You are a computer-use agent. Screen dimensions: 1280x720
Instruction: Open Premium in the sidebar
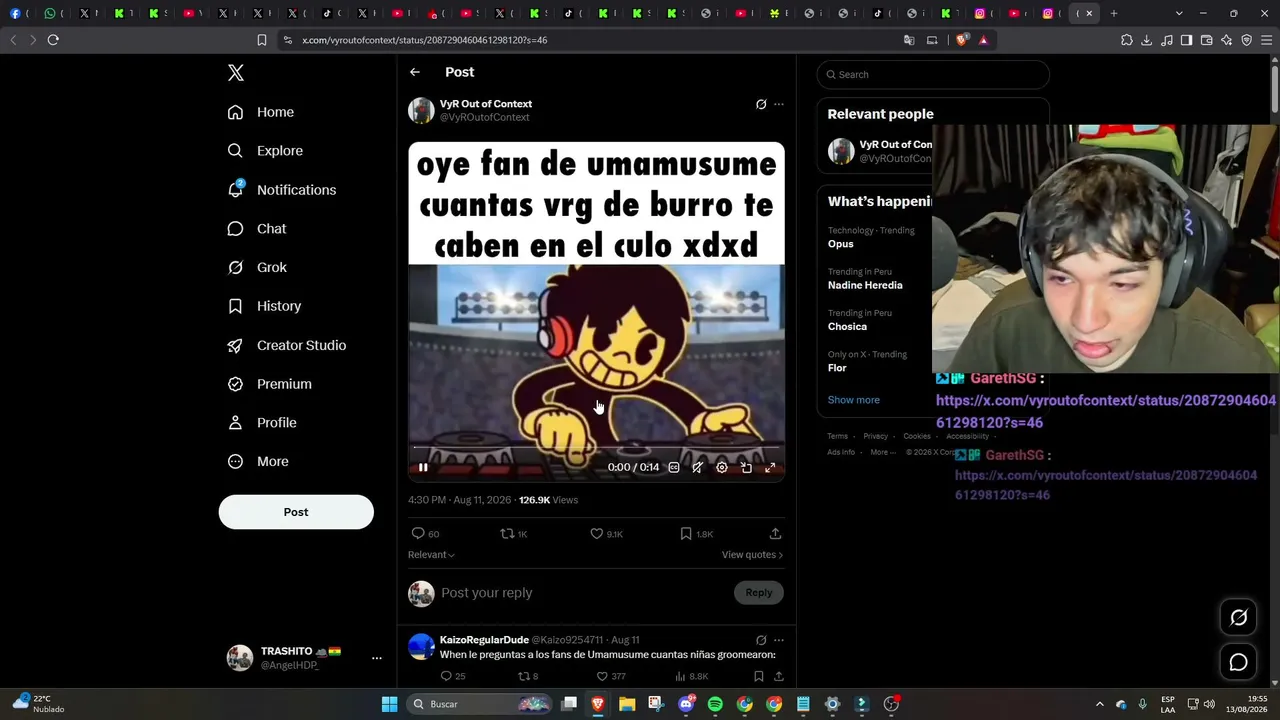(270, 384)
